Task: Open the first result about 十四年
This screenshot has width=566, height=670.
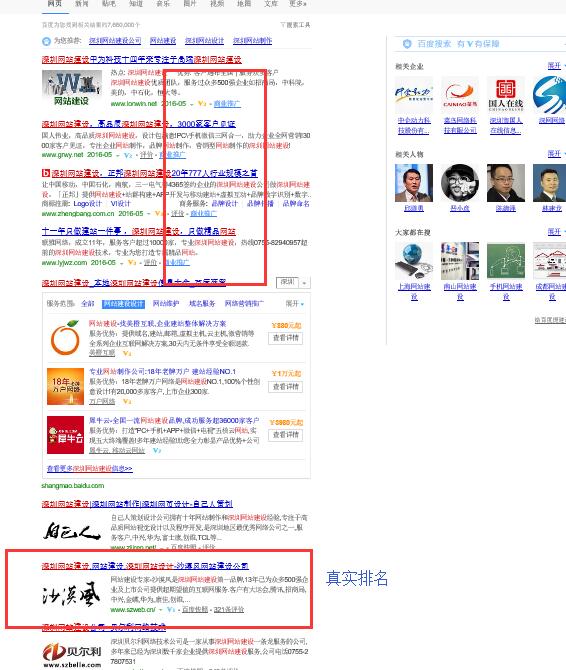Action: coord(141,59)
